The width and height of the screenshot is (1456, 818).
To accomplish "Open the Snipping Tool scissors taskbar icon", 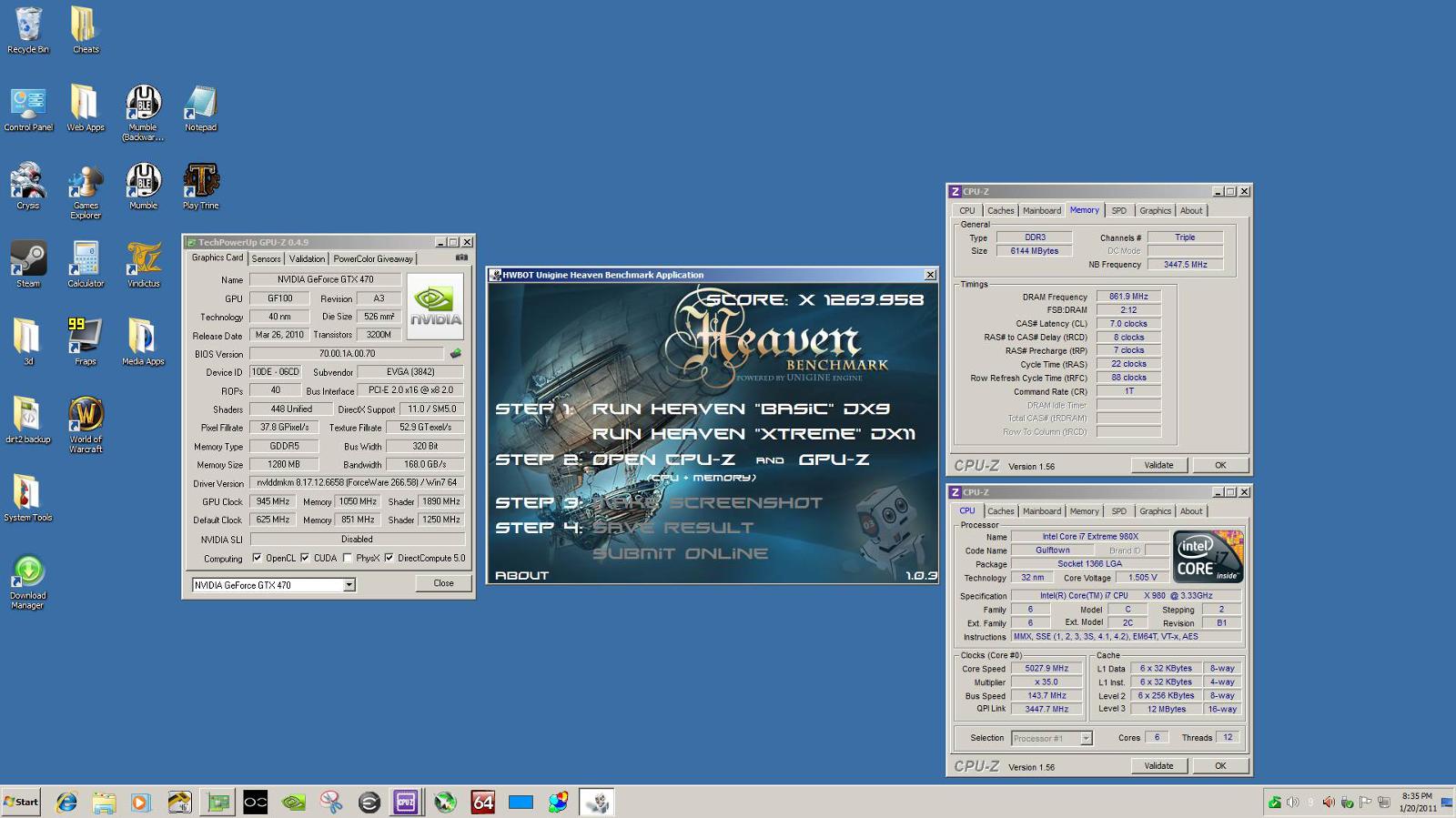I will (x=331, y=802).
